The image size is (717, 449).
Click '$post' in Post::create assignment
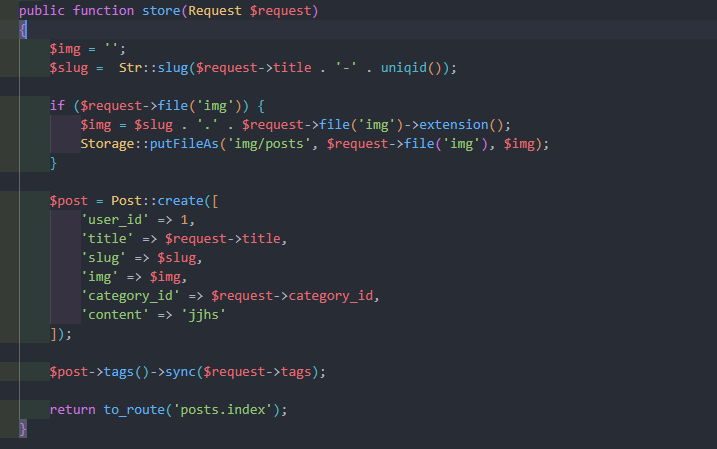click(69, 201)
